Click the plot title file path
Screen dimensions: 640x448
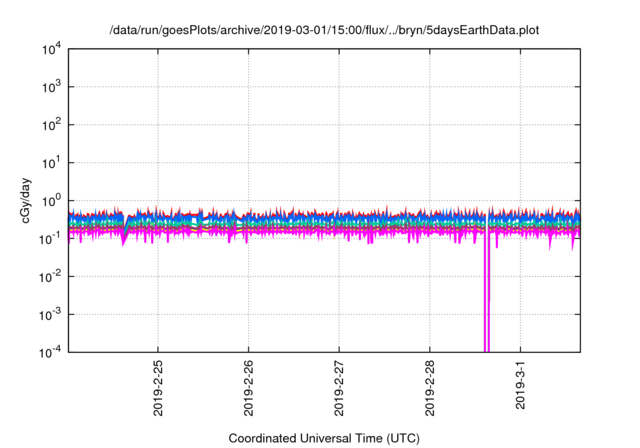(324, 30)
